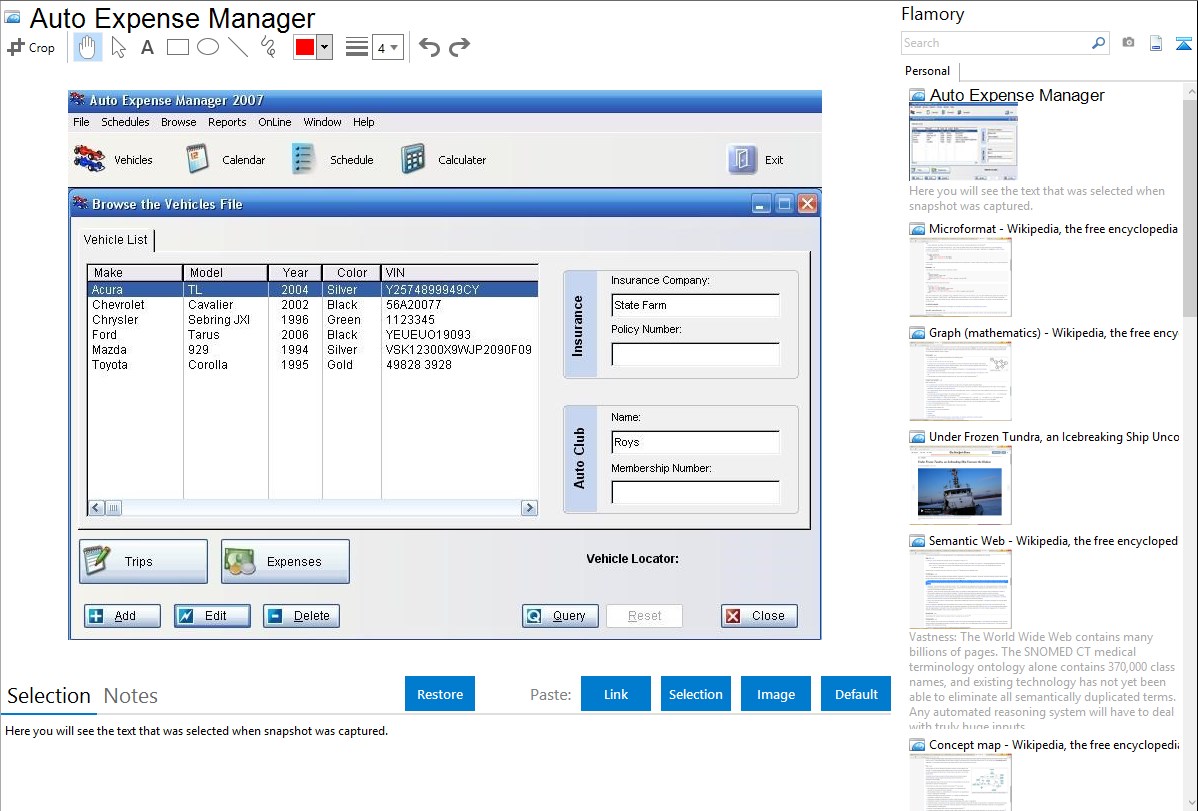
Task: Activate the hand pan tool
Action: coord(87,47)
